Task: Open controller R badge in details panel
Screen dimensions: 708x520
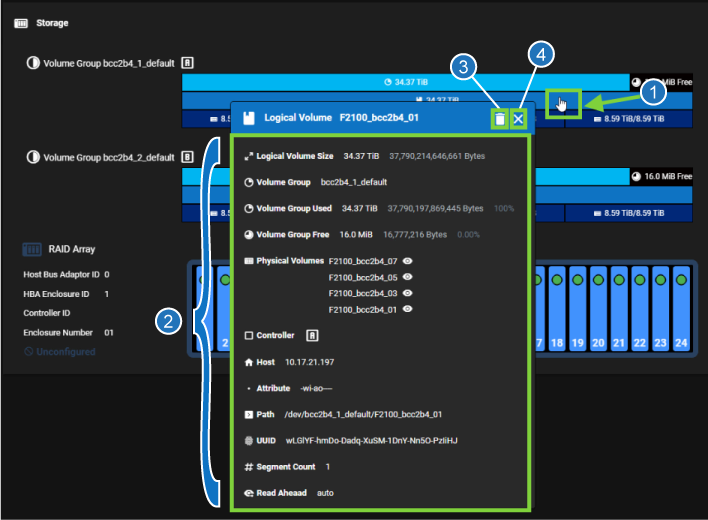Action: 312,336
